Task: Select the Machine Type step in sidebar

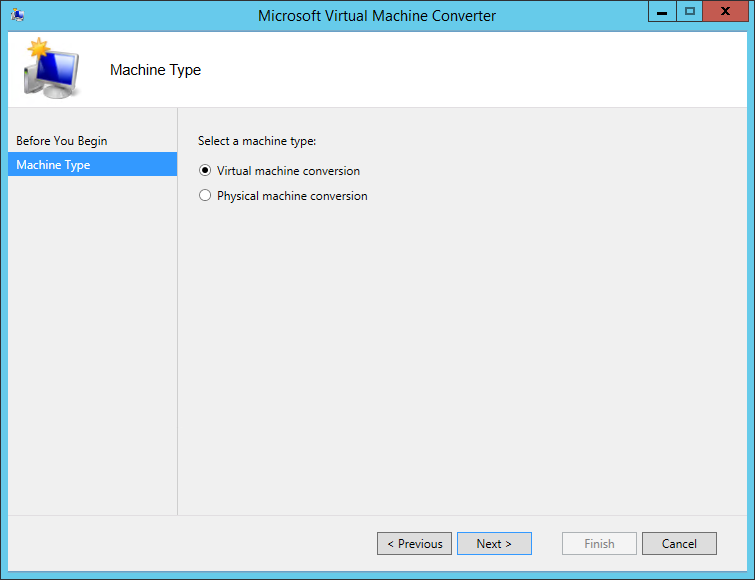Action: [x=54, y=165]
